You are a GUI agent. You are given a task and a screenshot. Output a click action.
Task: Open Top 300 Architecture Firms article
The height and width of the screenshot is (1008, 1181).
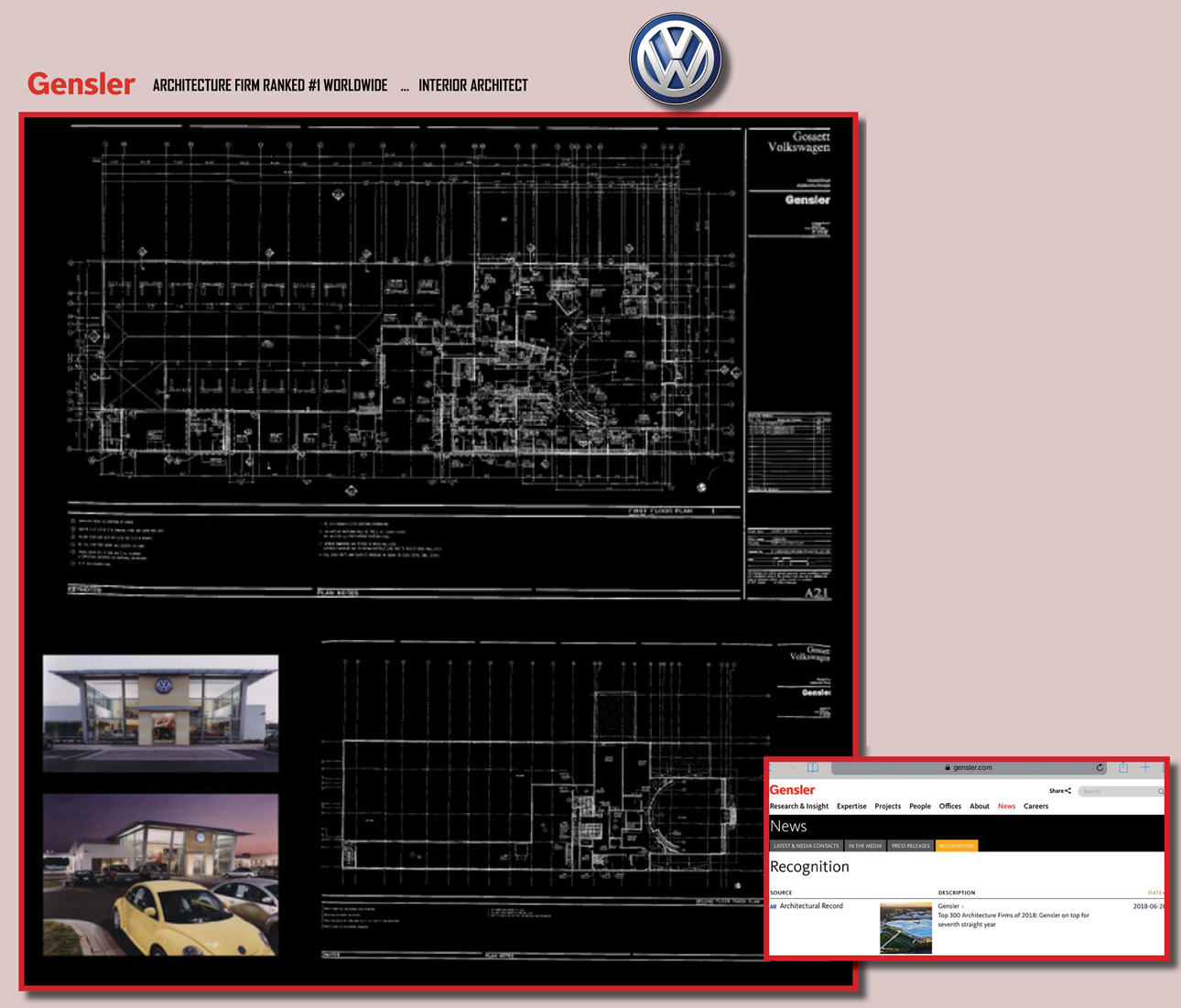(x=1013, y=920)
